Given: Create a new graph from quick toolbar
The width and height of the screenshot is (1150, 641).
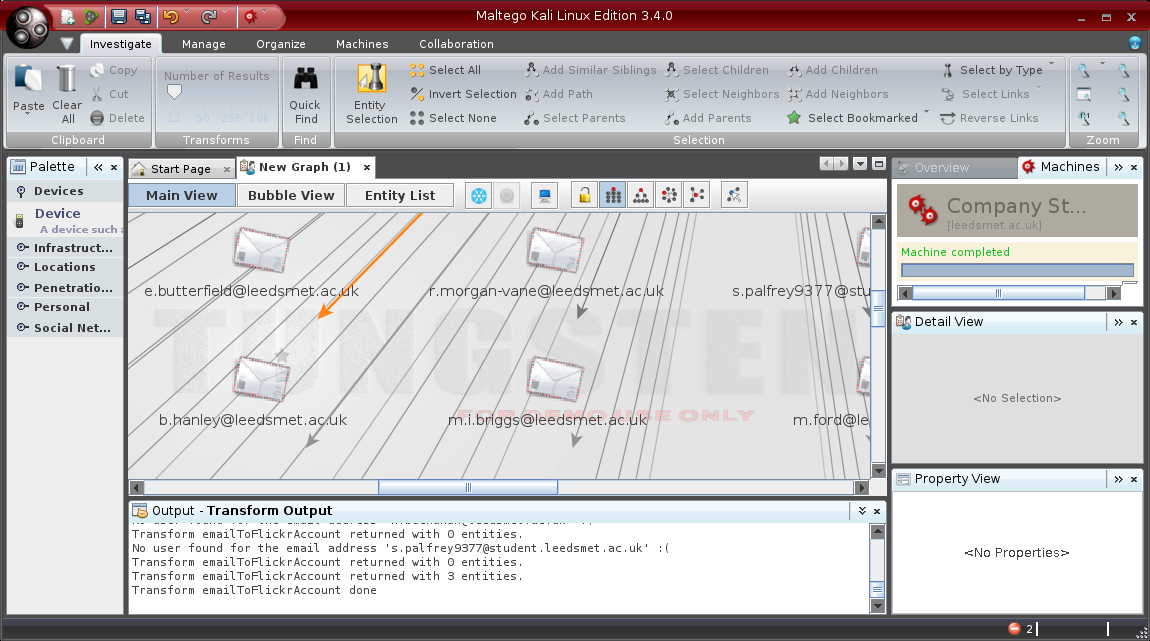Looking at the screenshot, I should tap(67, 16).
